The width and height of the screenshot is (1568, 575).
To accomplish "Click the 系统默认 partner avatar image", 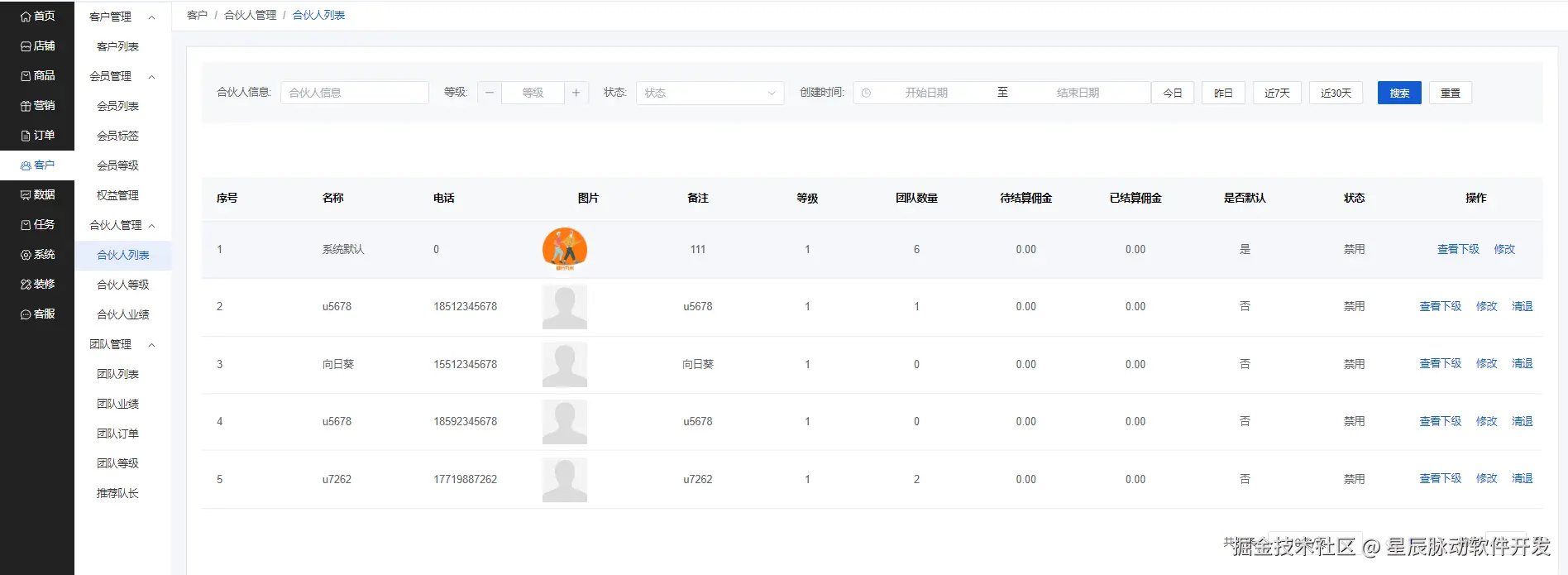I will [565, 249].
